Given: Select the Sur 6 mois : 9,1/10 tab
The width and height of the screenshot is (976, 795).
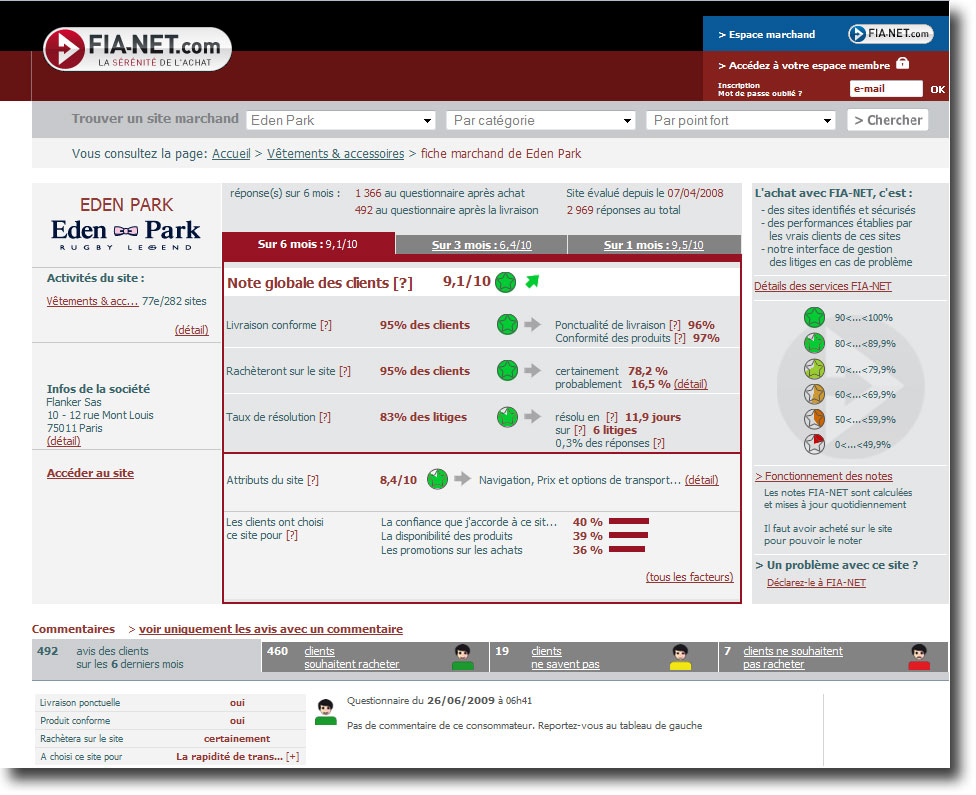Looking at the screenshot, I should [x=308, y=244].
